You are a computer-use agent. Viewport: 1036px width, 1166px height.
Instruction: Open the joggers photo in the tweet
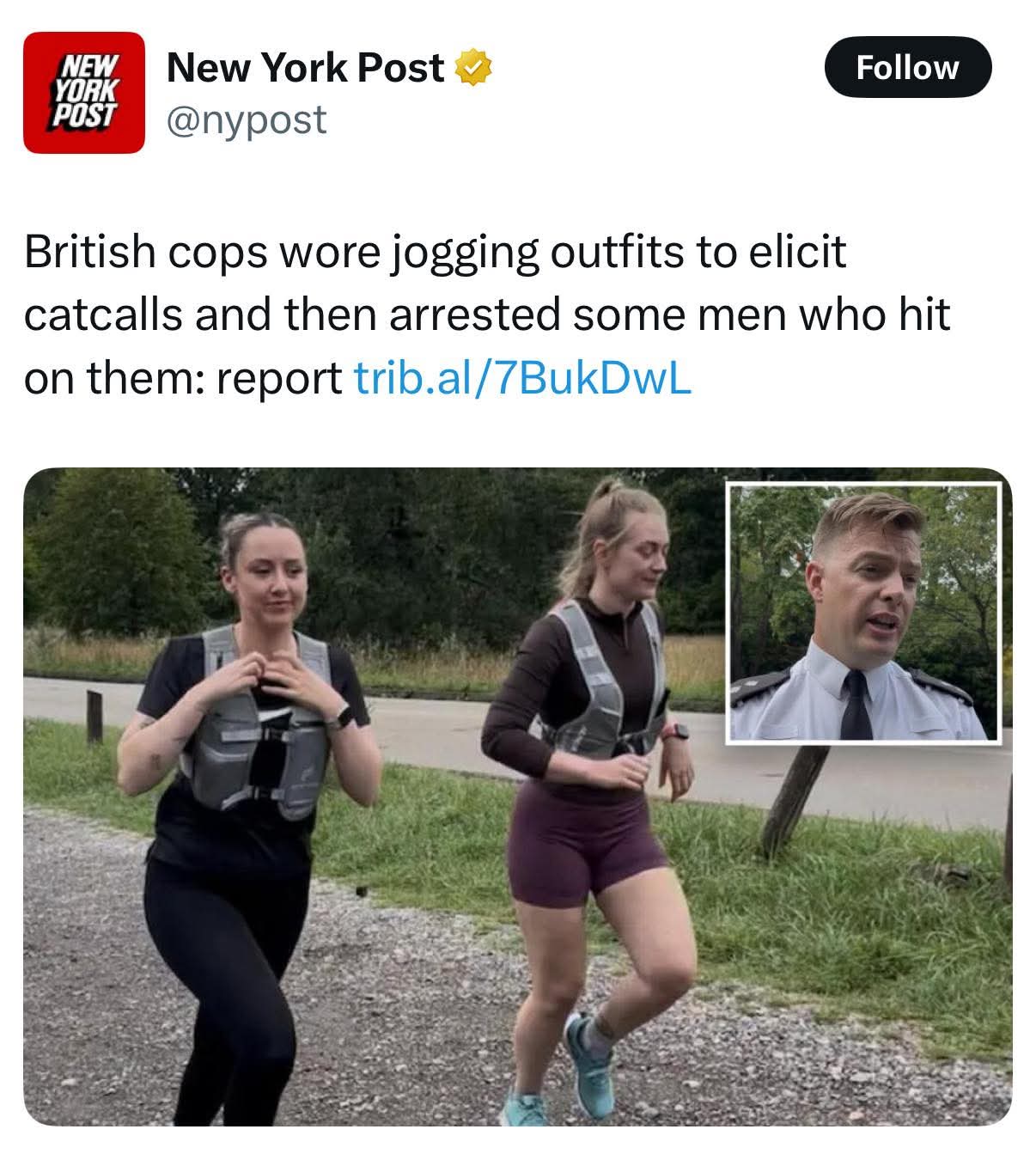(x=517, y=797)
